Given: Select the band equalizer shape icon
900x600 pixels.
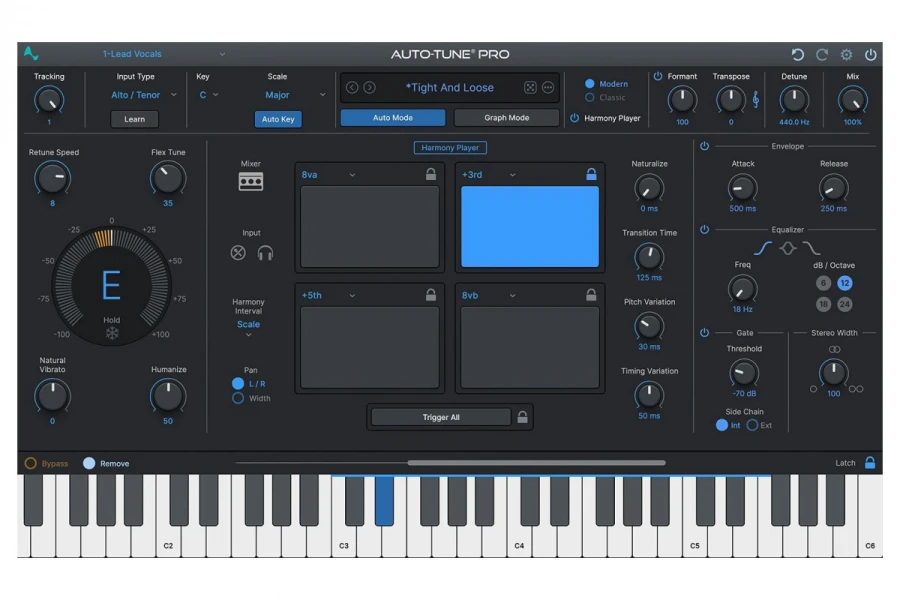Looking at the screenshot, I should [788, 248].
